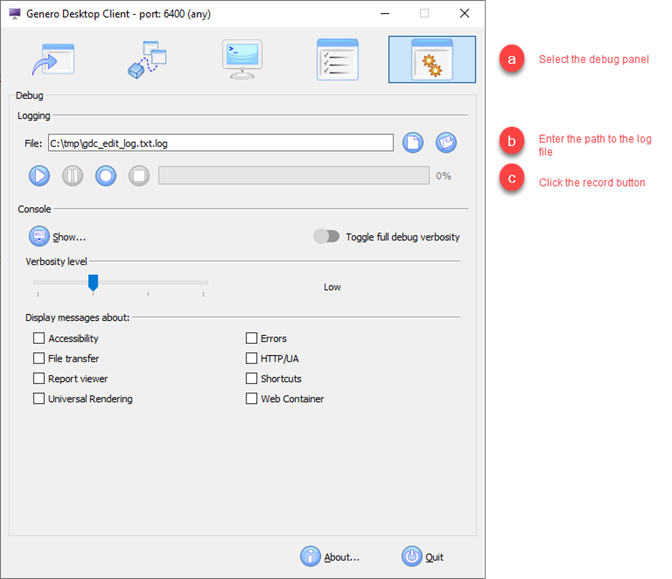672x579 pixels.
Task: Click the 'Low' verbosity level label
Action: tap(332, 287)
